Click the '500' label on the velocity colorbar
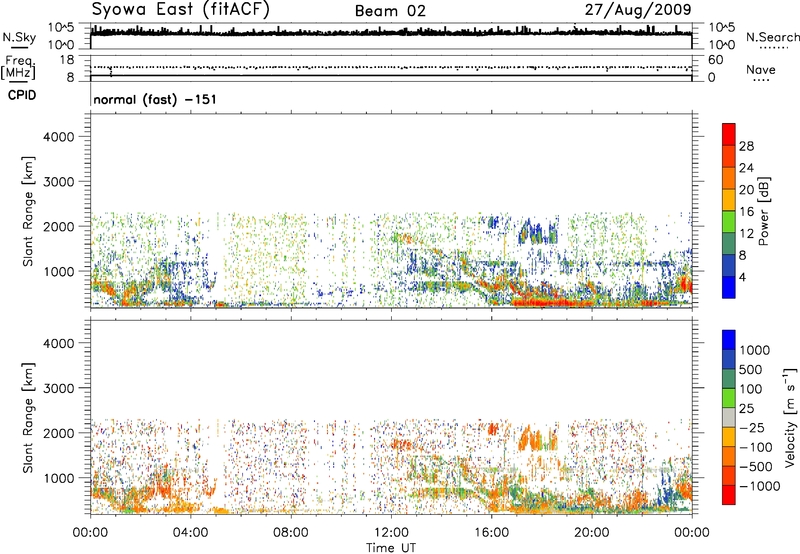 pos(751,370)
